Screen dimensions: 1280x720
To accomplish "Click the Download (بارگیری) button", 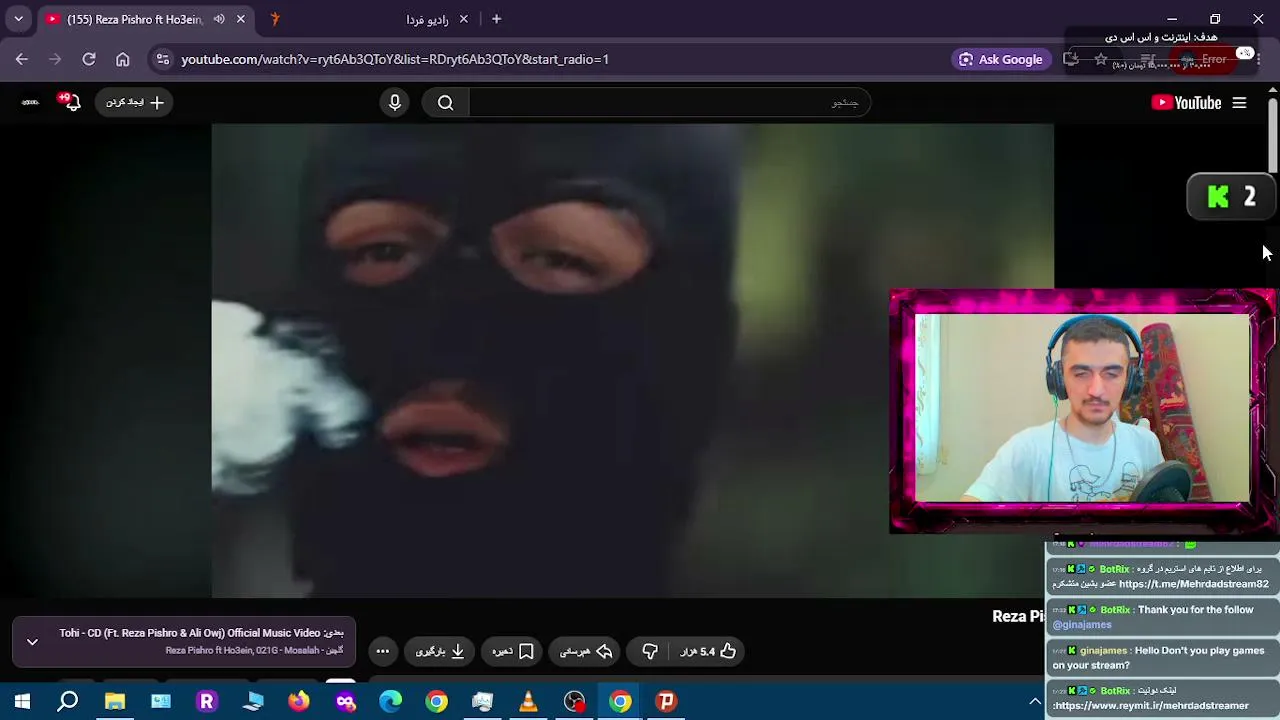I will (440, 651).
